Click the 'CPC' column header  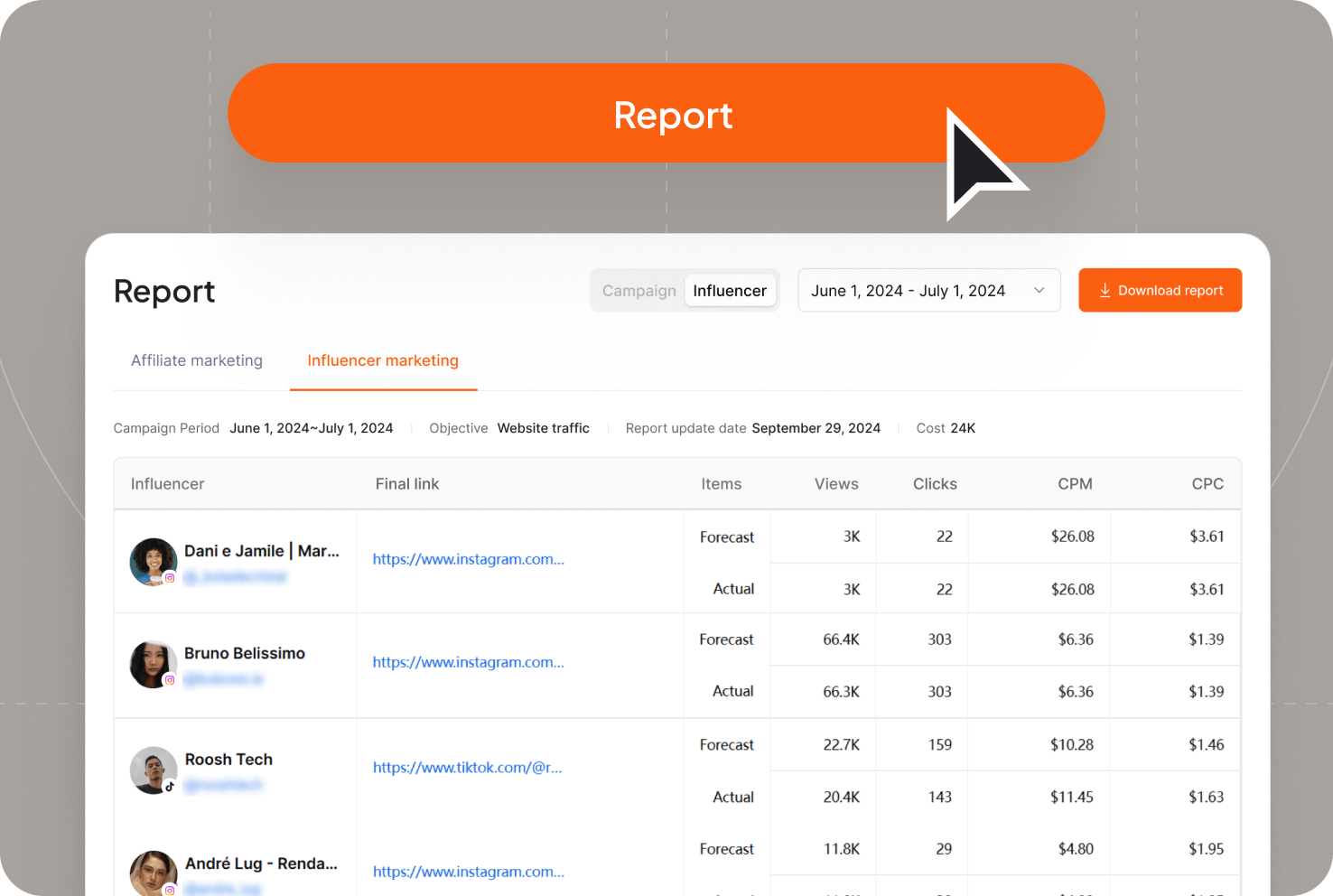(1207, 484)
